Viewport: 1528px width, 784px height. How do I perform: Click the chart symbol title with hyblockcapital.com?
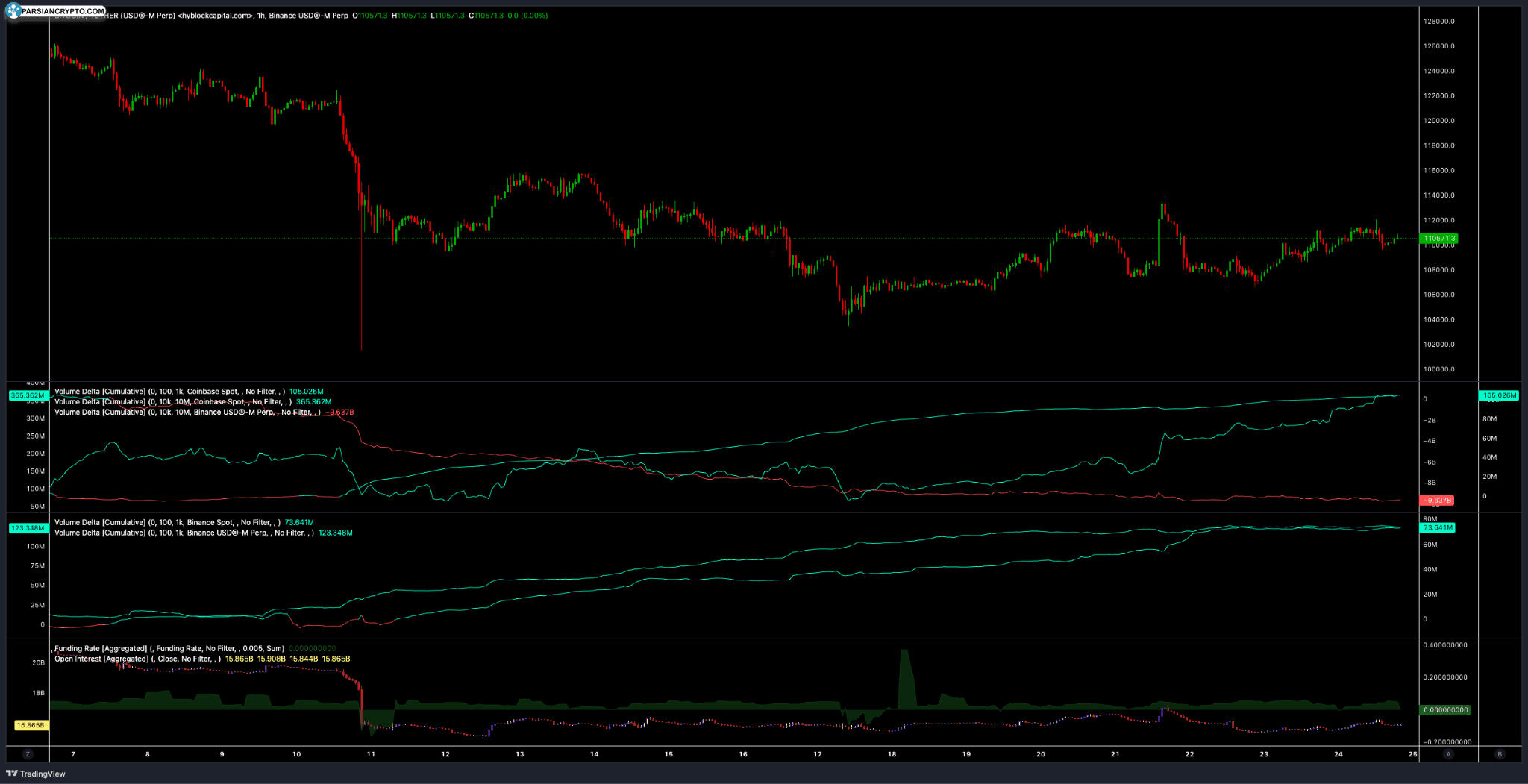pos(201,16)
